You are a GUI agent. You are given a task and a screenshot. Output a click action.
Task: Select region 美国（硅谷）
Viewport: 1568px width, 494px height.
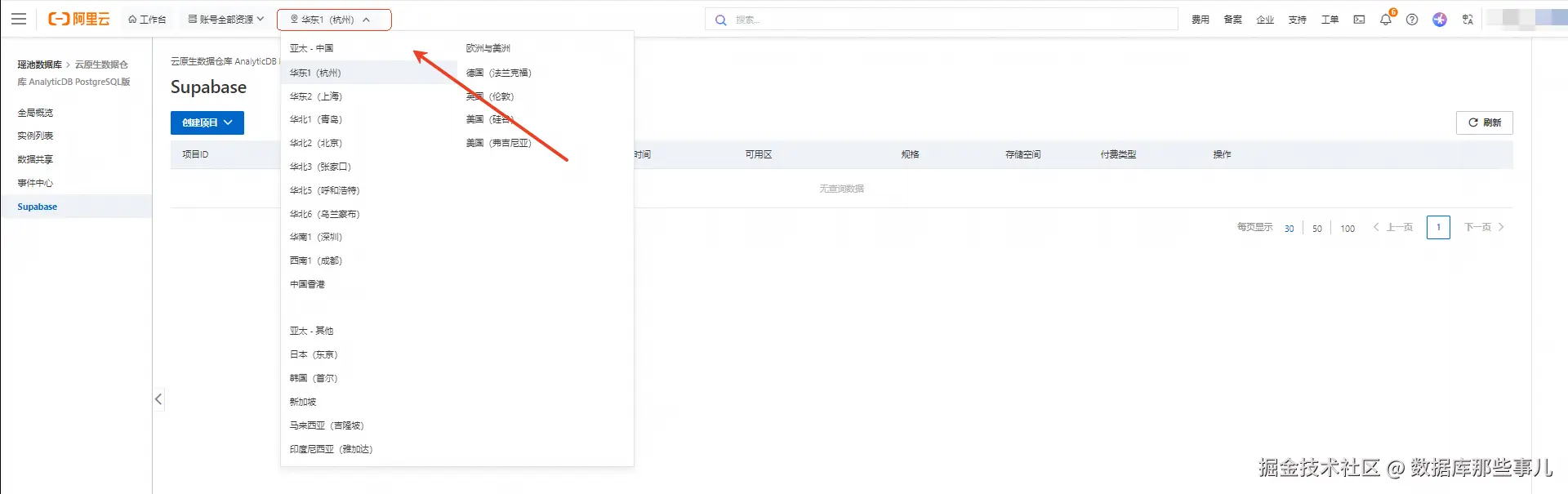tap(490, 119)
